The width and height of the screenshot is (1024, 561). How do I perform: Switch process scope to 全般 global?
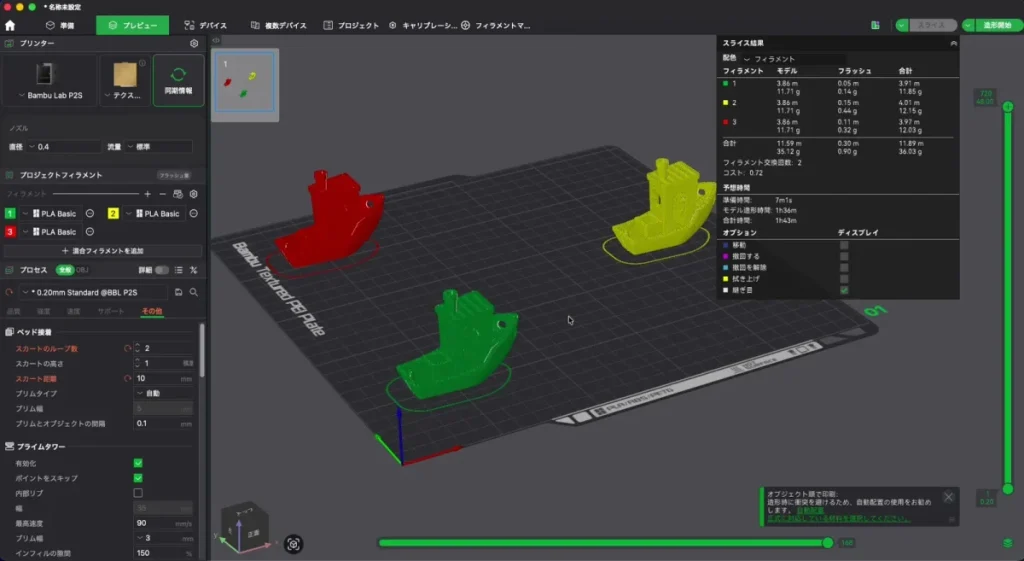tap(65, 270)
